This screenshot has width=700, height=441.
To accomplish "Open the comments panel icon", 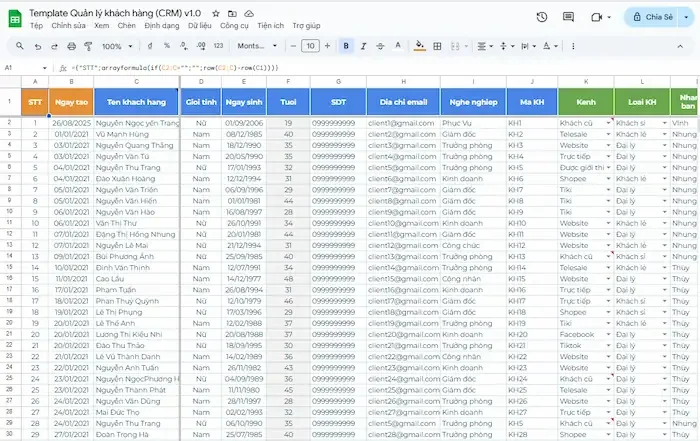I will click(x=568, y=17).
